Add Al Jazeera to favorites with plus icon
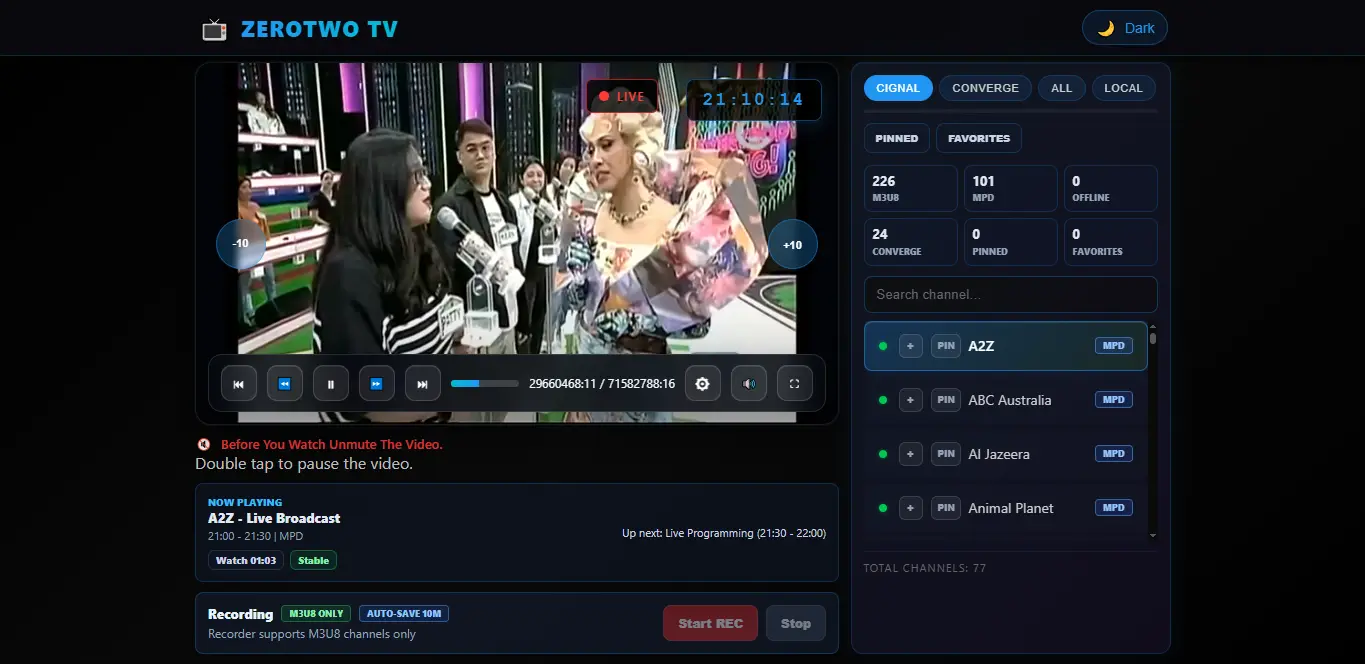Screen dimensions: 1365x664 click(x=910, y=454)
